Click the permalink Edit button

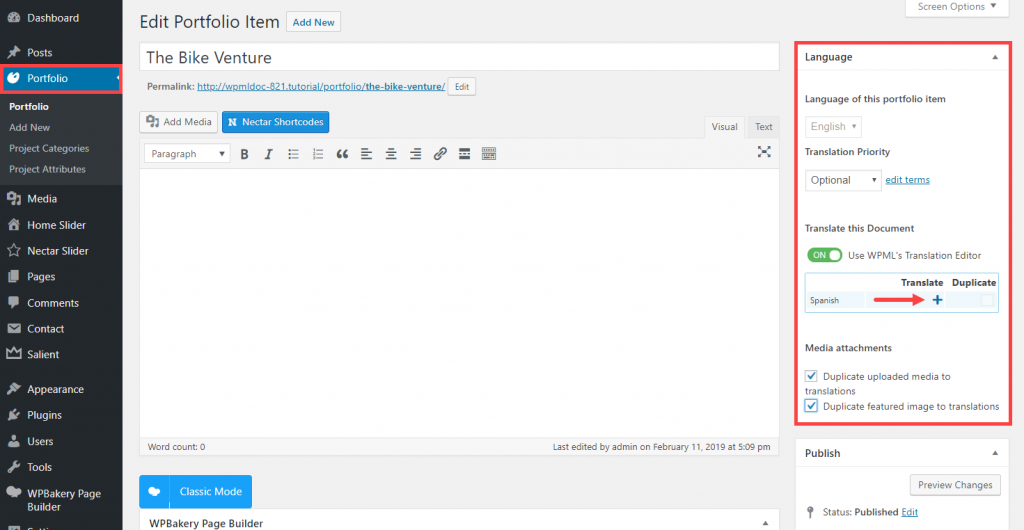(x=462, y=86)
